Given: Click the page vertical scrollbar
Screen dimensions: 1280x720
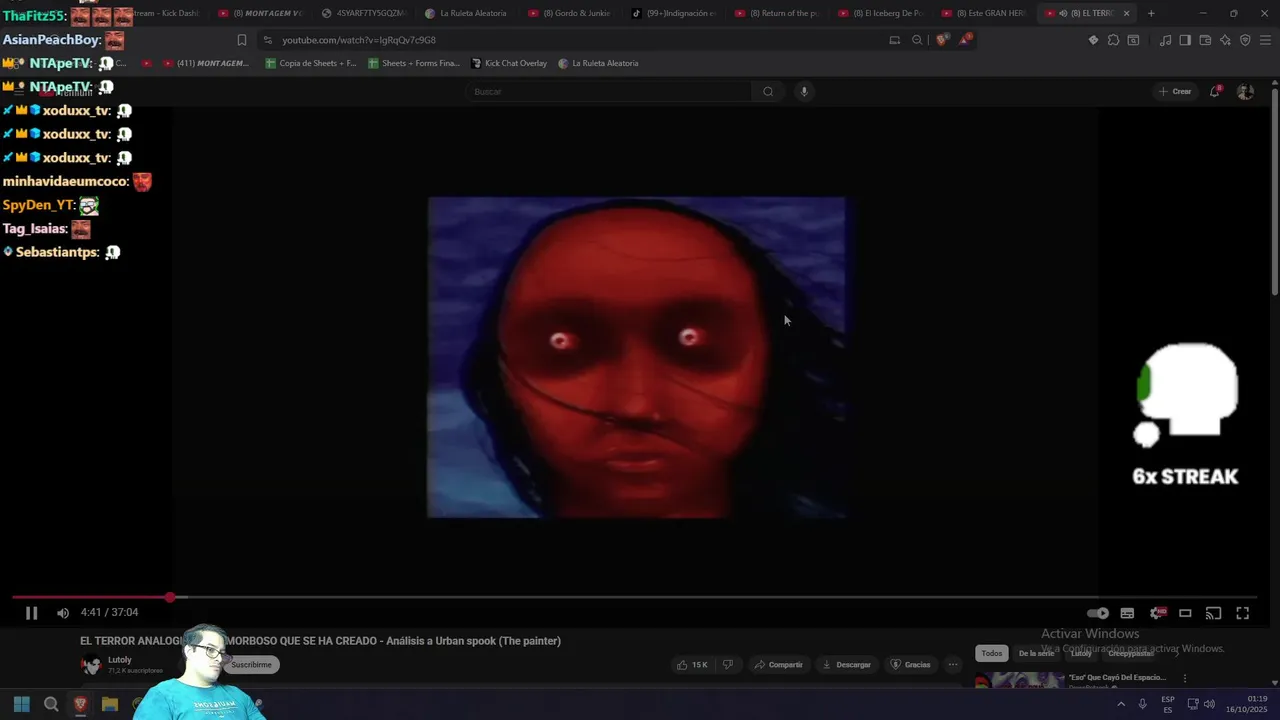Looking at the screenshot, I should 1274,190.
